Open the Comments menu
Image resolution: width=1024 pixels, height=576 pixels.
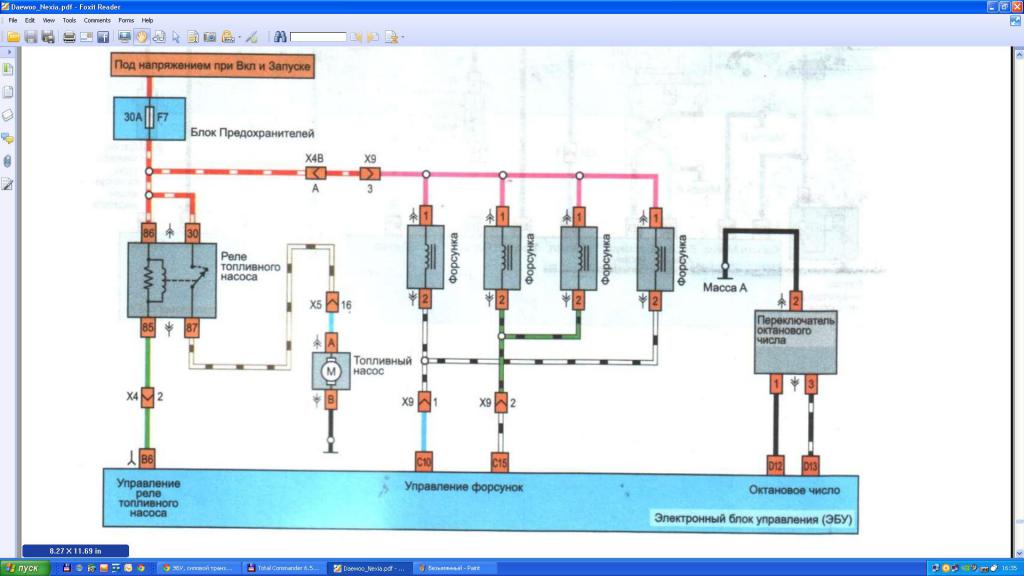[97, 20]
